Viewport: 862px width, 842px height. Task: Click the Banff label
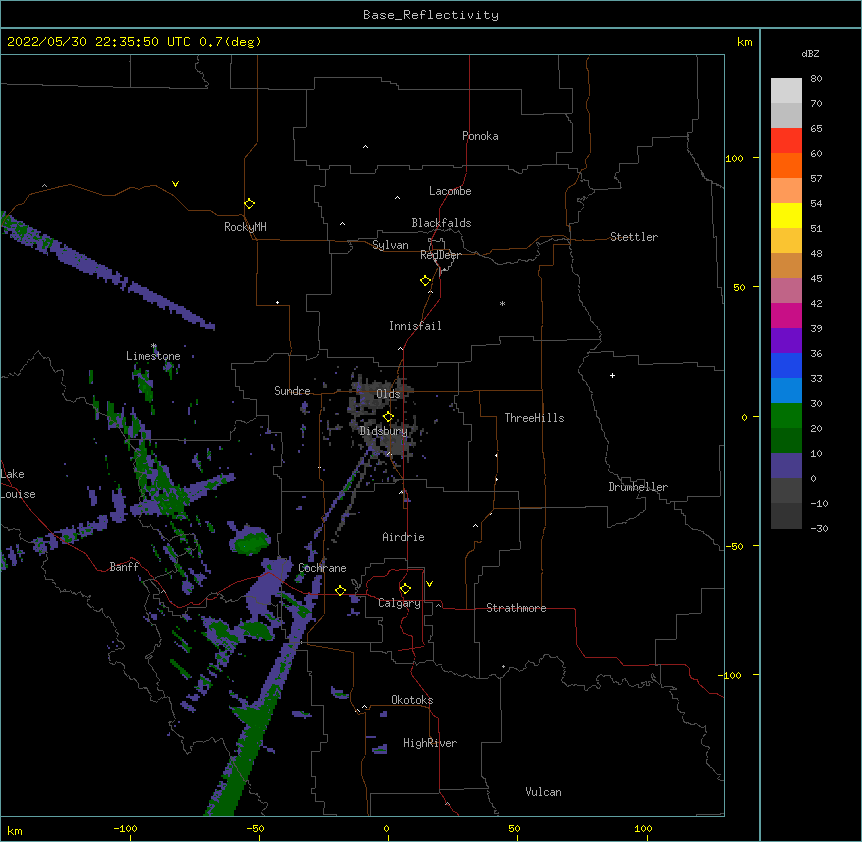124,567
